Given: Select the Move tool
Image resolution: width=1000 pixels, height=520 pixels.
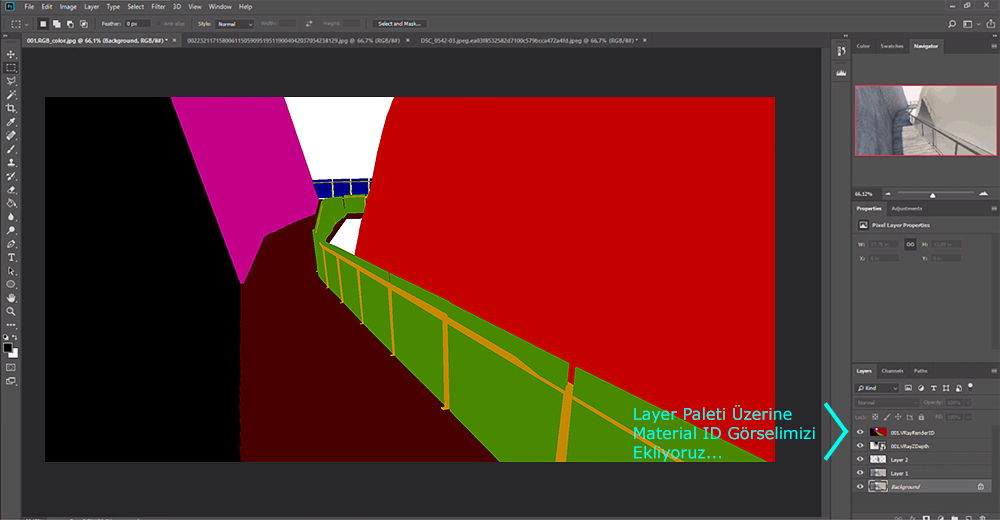Looking at the screenshot, I should point(11,54).
